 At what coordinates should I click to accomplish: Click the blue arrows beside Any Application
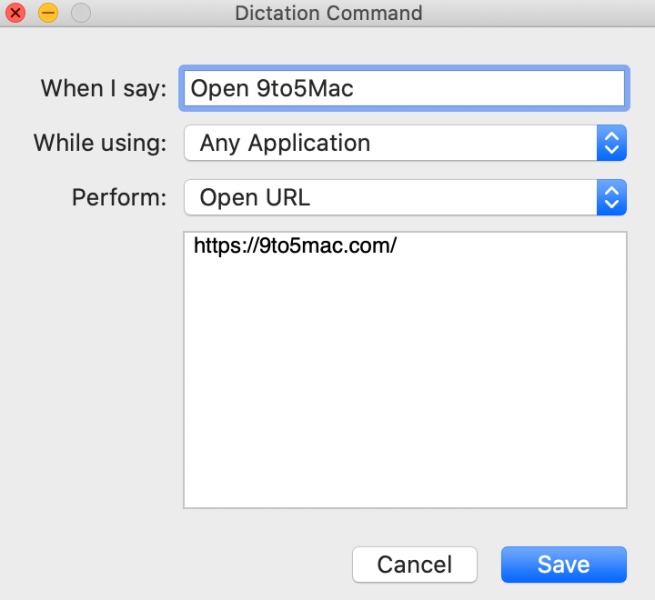coord(611,143)
